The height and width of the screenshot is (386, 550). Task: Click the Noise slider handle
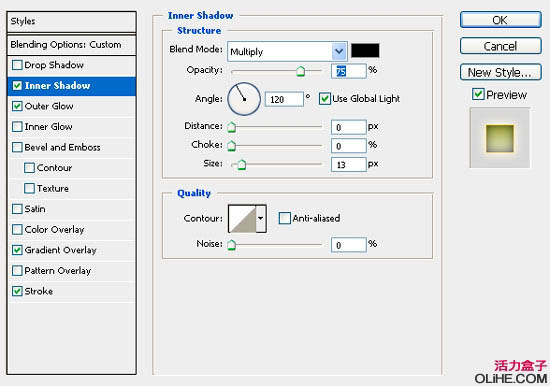point(232,245)
